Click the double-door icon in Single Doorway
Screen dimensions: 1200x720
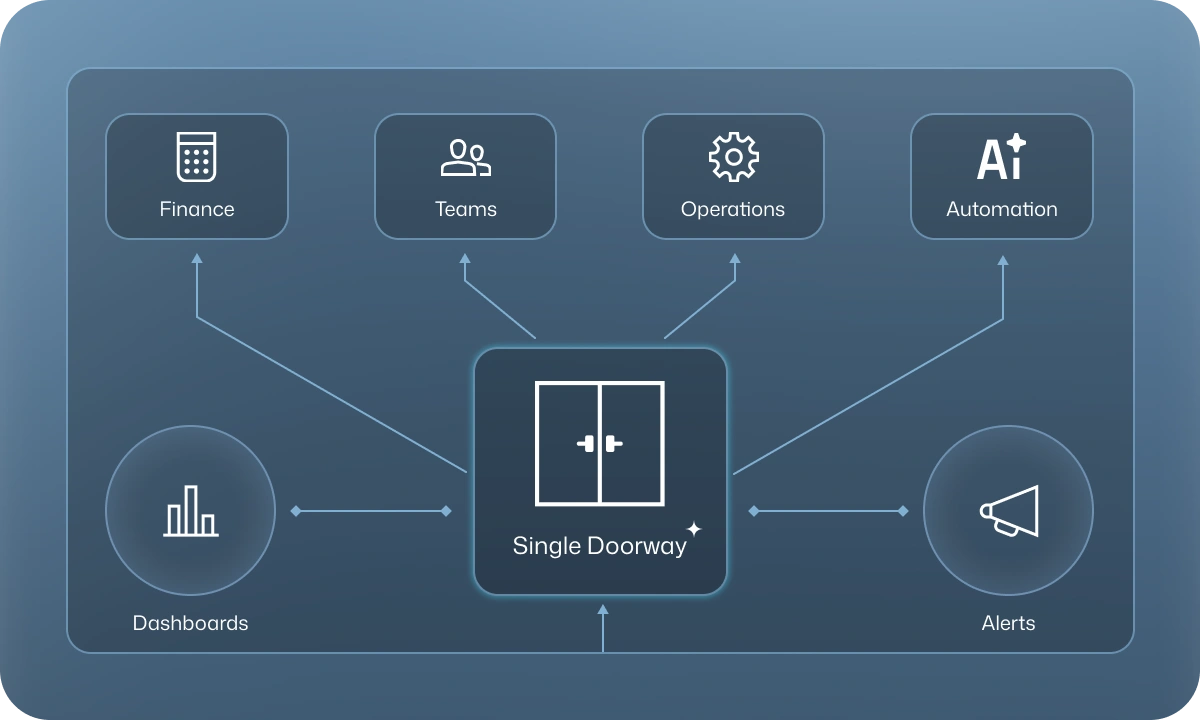click(600, 443)
